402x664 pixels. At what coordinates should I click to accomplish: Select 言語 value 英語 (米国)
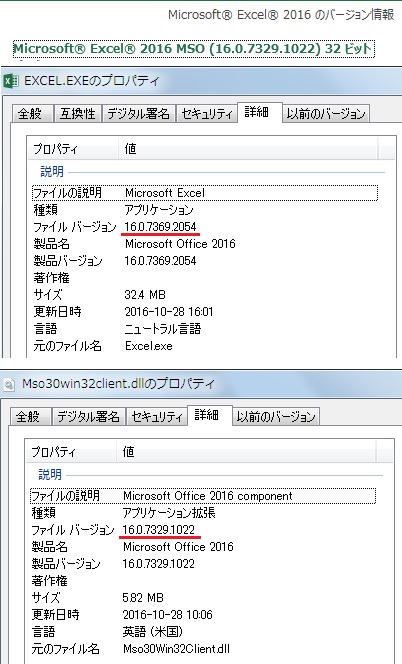coord(152,632)
